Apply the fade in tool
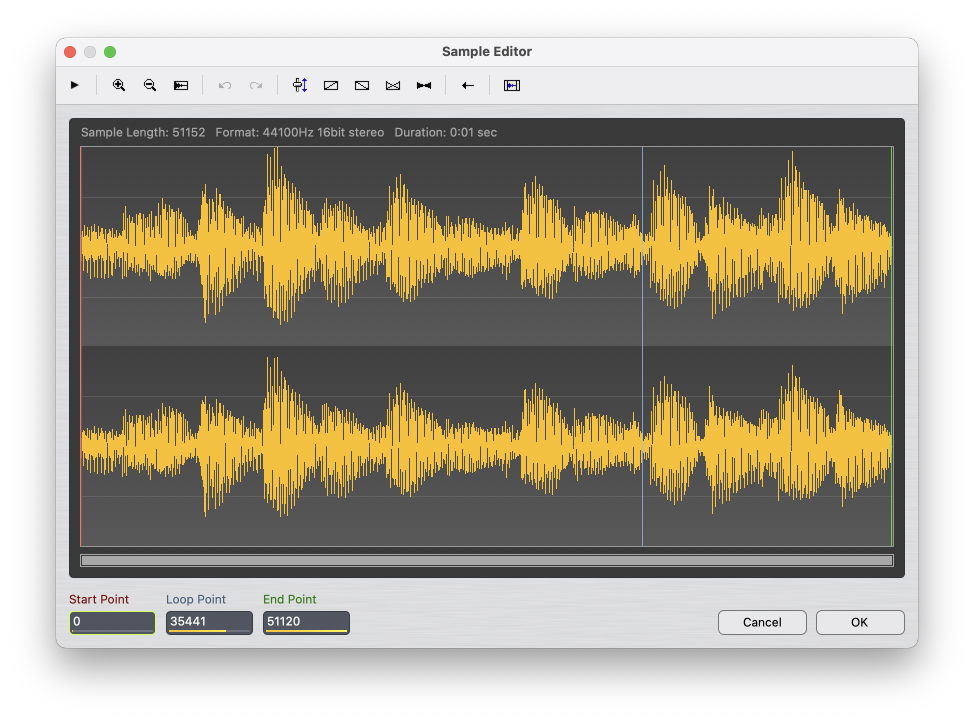 [x=331, y=86]
